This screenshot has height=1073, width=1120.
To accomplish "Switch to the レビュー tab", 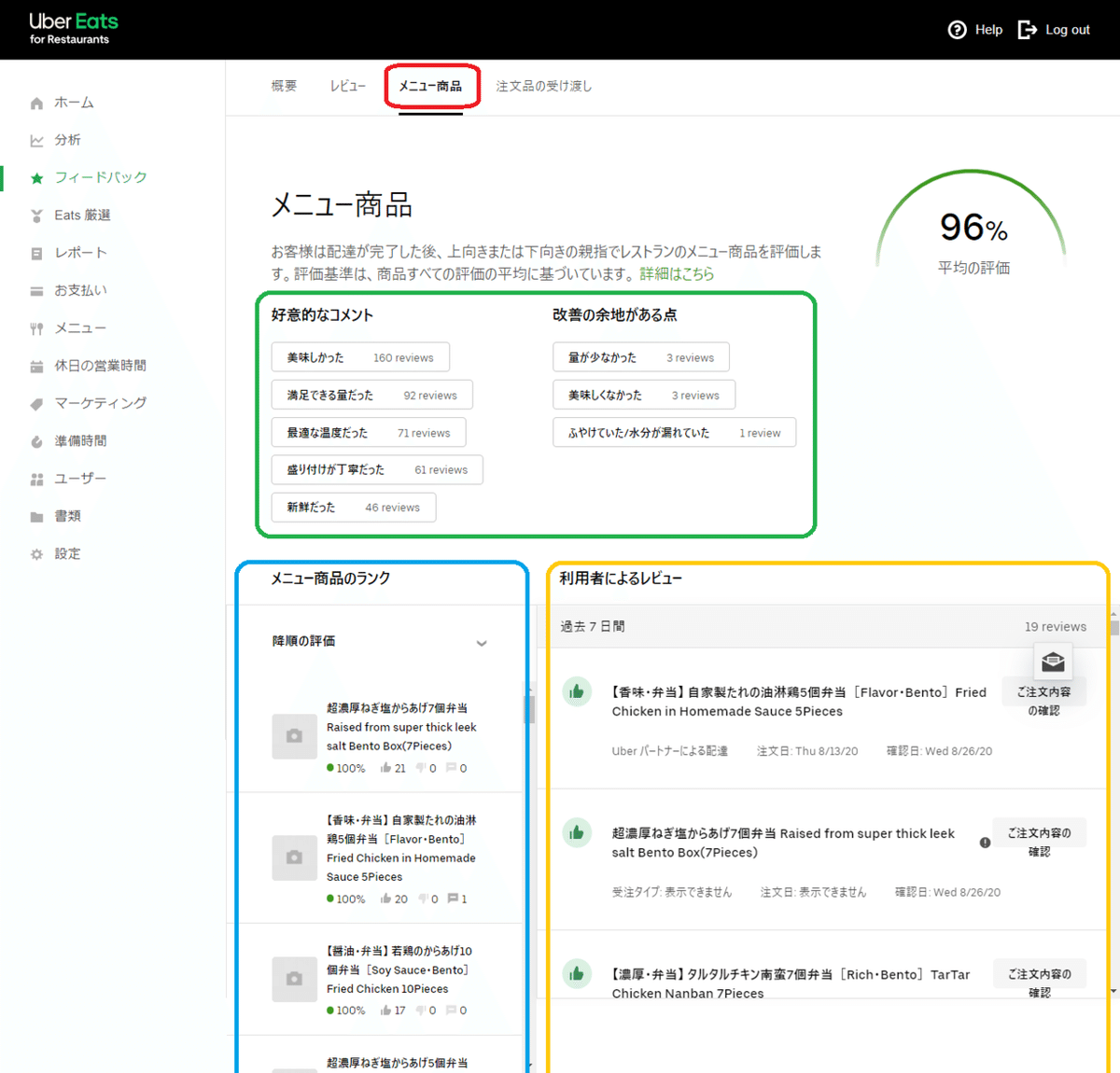I will [347, 86].
